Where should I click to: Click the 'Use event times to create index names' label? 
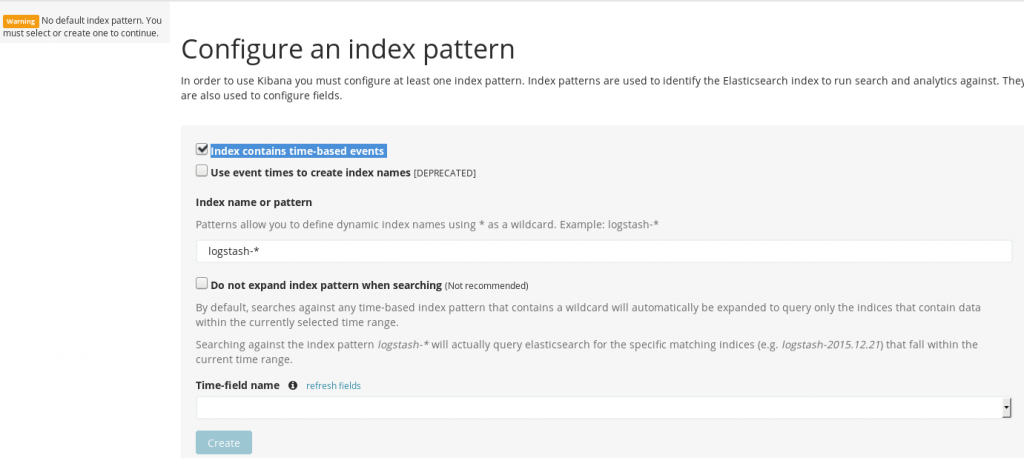[310, 172]
